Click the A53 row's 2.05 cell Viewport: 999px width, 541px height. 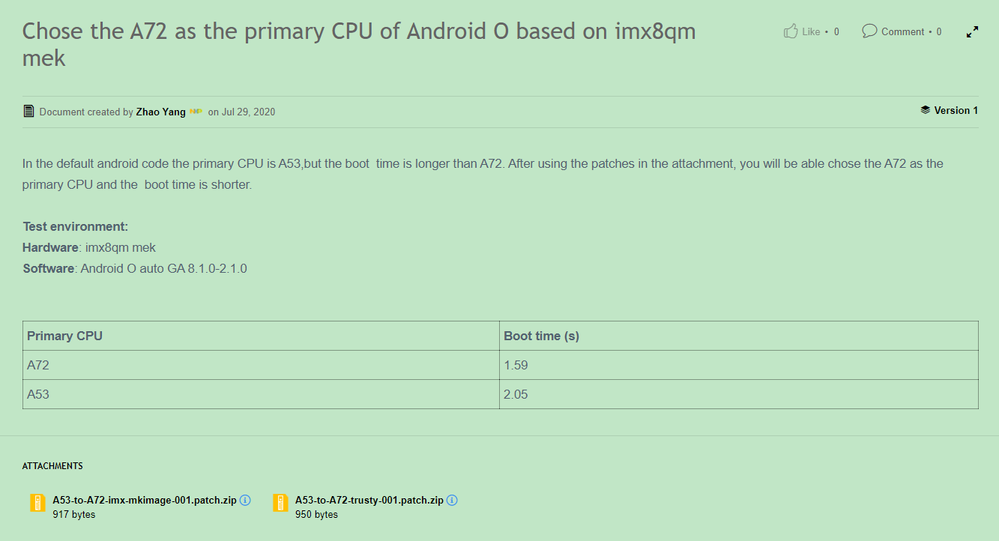coord(517,395)
